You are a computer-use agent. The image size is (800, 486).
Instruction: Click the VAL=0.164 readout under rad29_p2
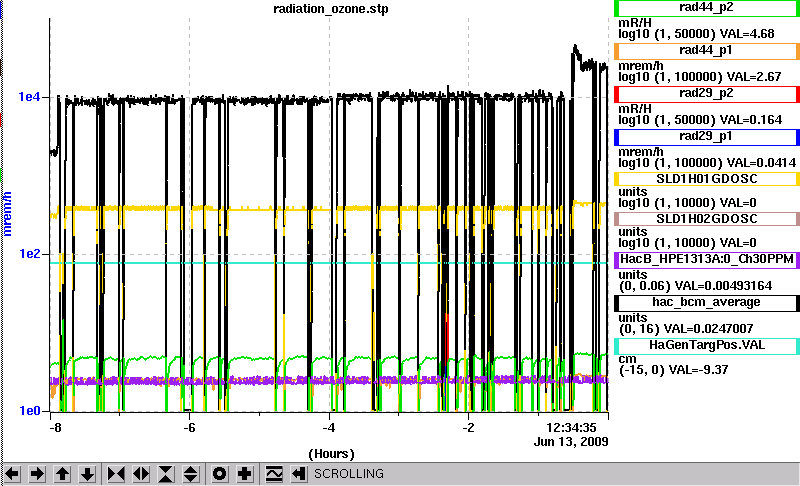(x=751, y=120)
